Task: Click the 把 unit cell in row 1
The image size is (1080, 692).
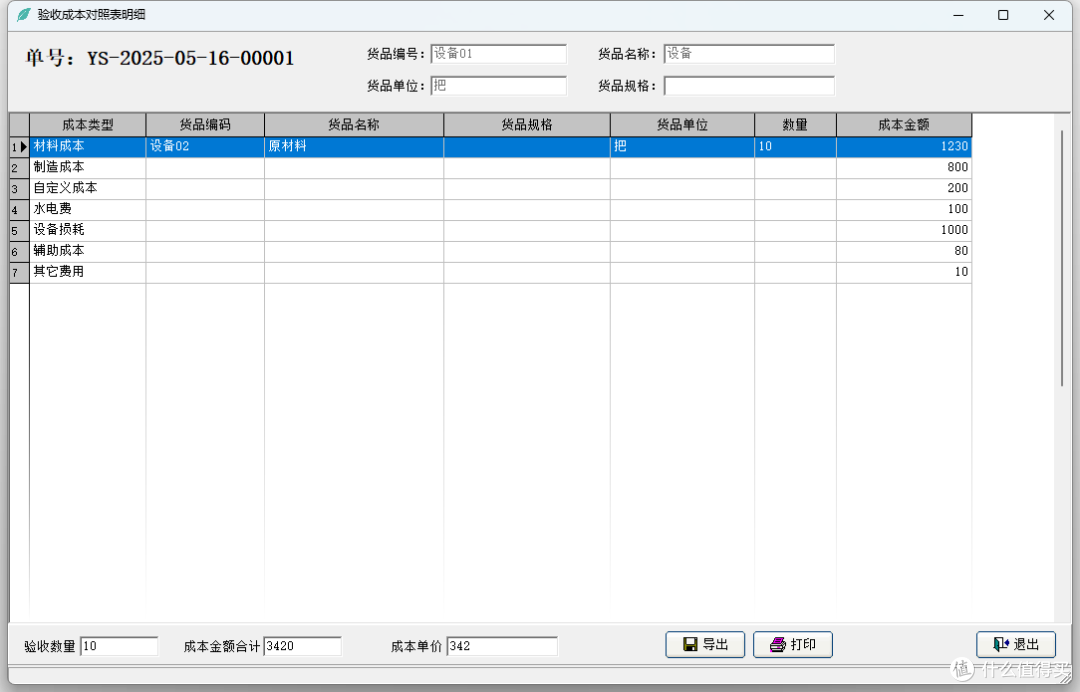Action: [683, 147]
